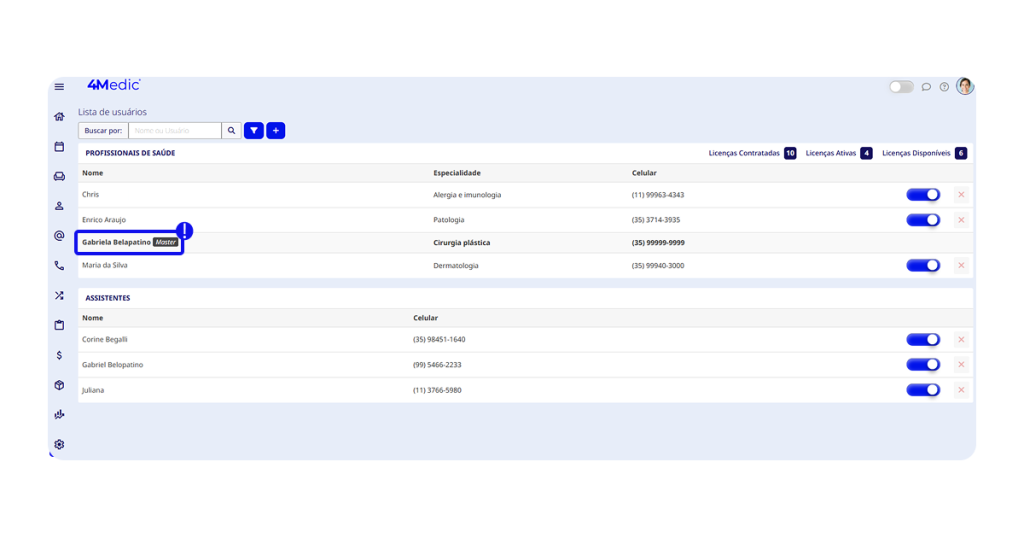Delete Enrico Araujo with the red X
The width and height of the screenshot is (1024, 538).
pos(961,220)
